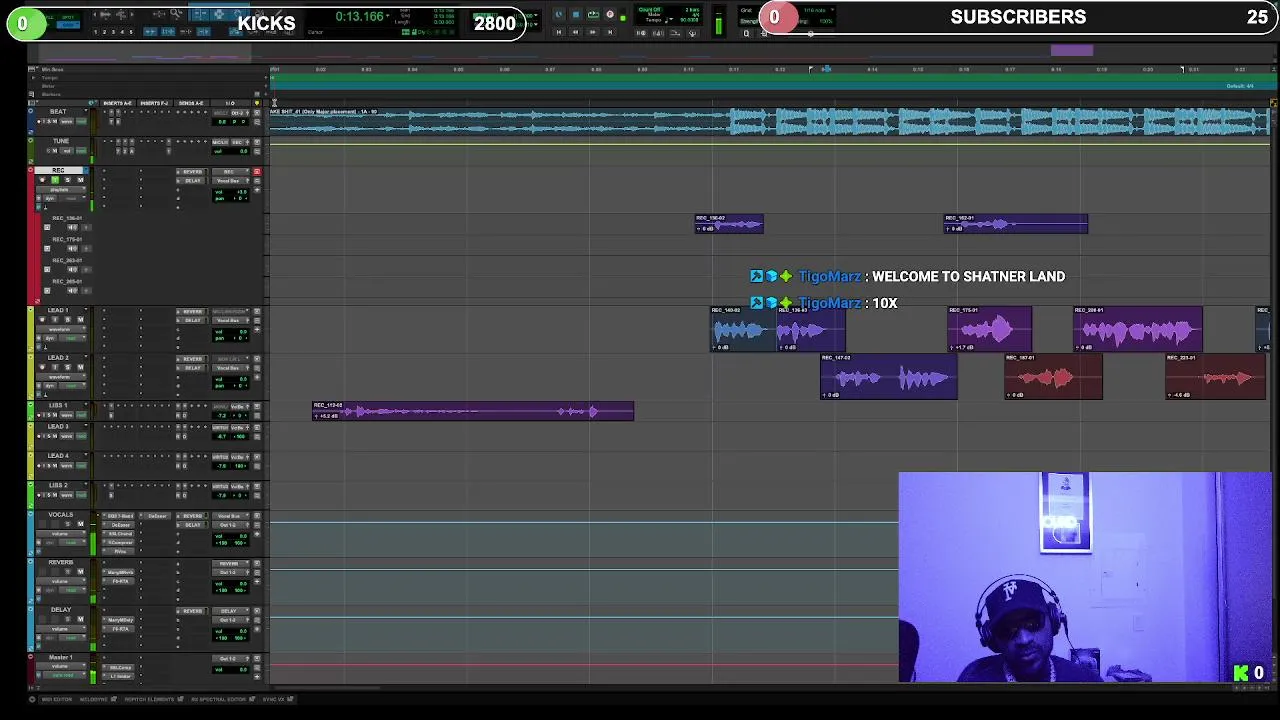Image resolution: width=1280 pixels, height=720 pixels.
Task: Click Return to Zero transport button
Action: coord(559,32)
